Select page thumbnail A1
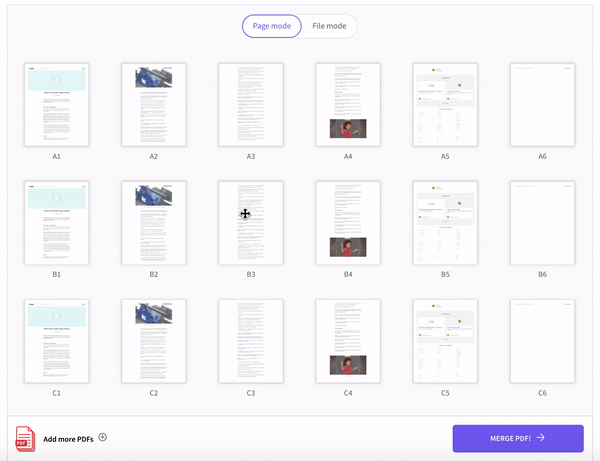Image resolution: width=600 pixels, height=461 pixels. point(57,105)
